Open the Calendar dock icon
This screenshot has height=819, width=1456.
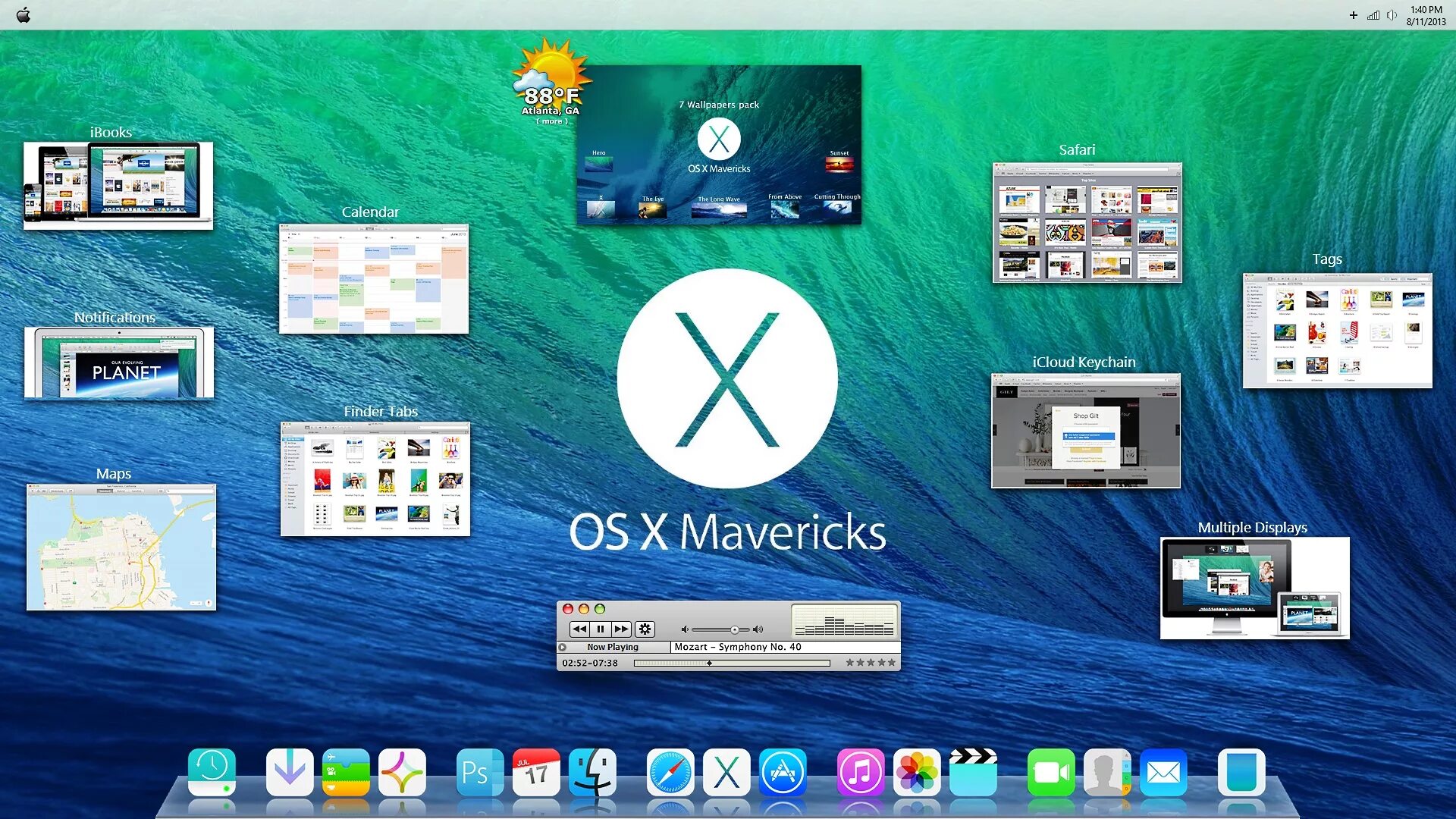[x=536, y=773]
